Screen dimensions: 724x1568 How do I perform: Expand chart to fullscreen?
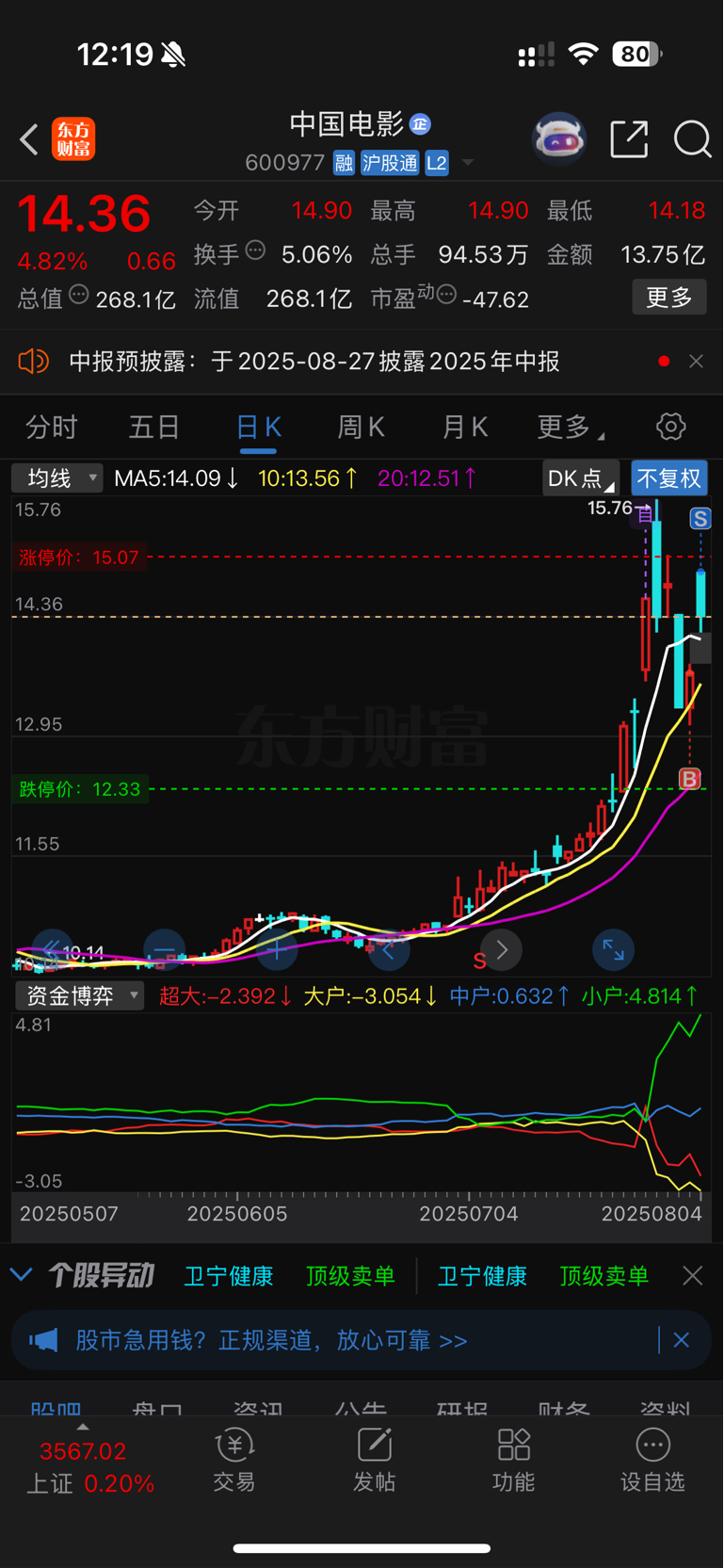pos(613,949)
